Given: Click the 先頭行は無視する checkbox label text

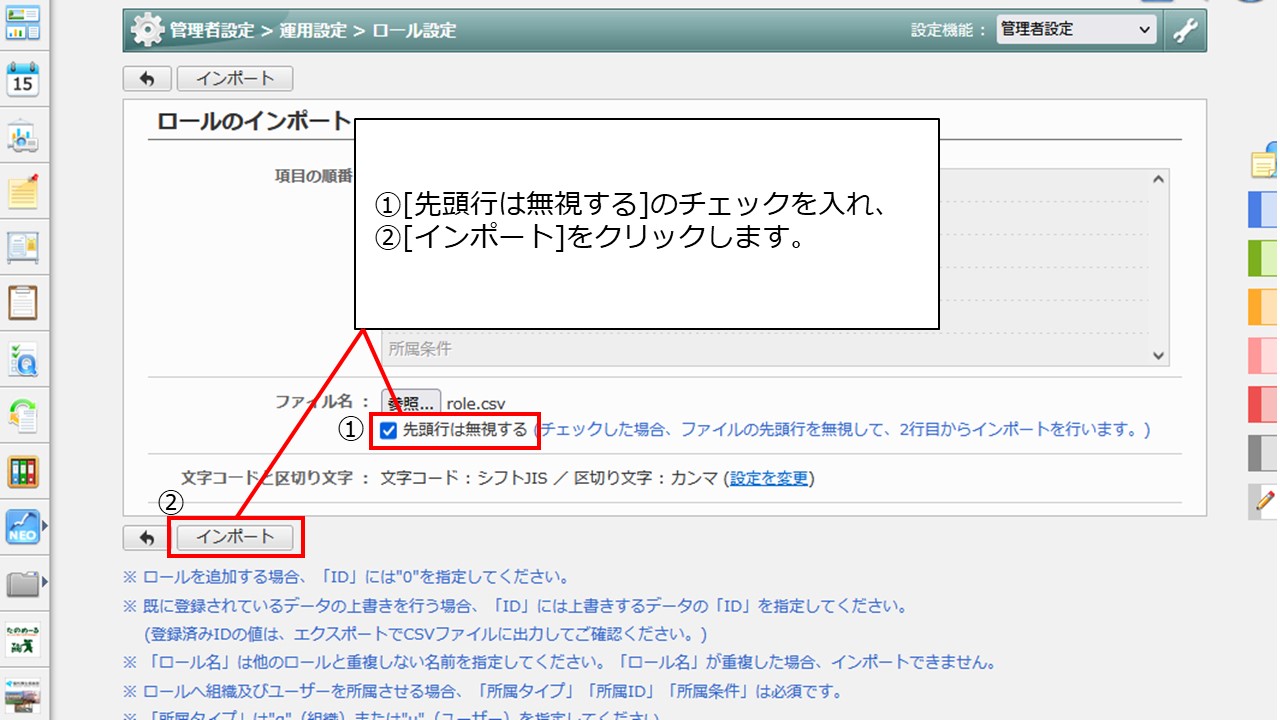Looking at the screenshot, I should click(x=464, y=430).
